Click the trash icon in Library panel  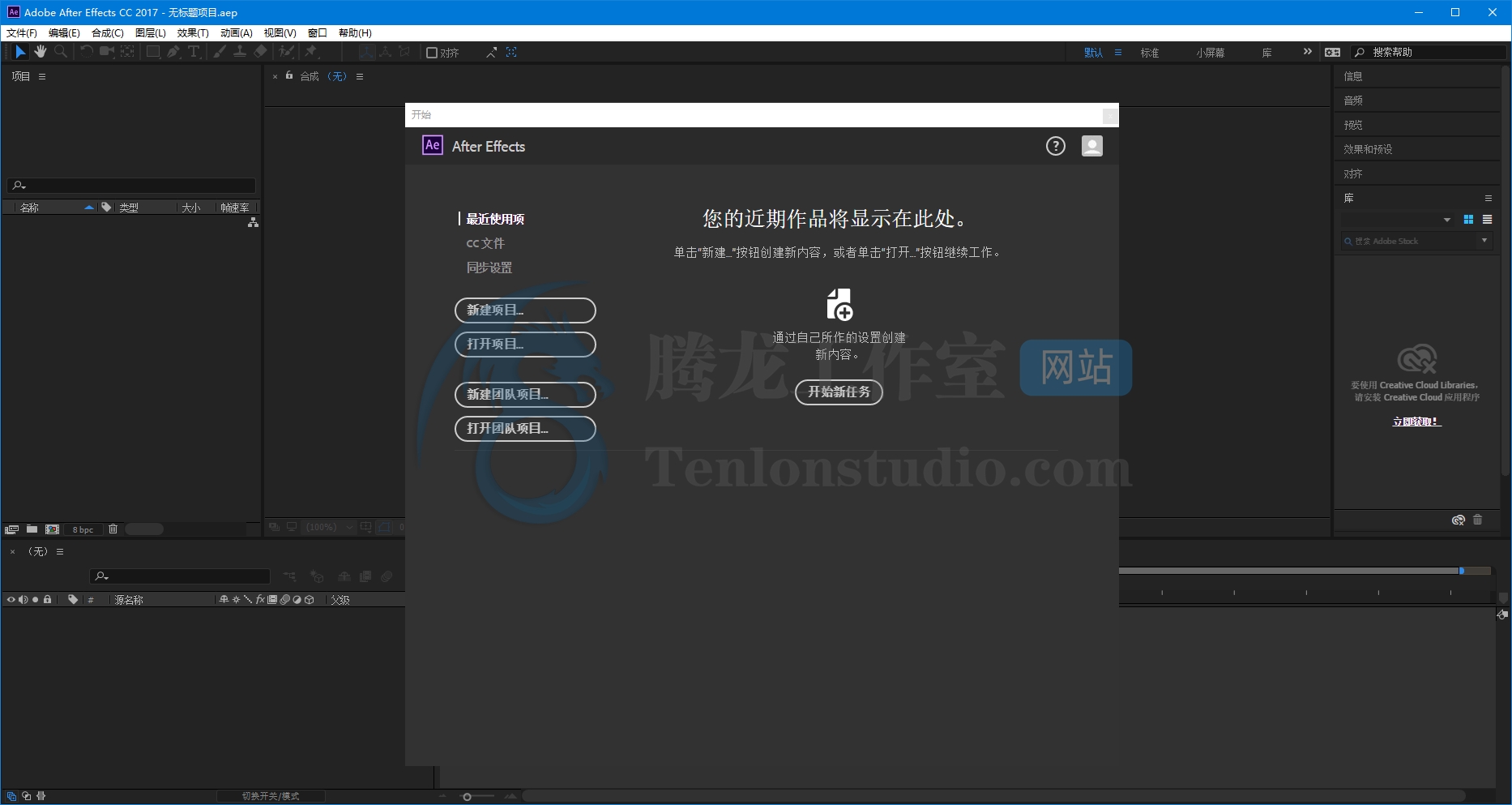1478,520
